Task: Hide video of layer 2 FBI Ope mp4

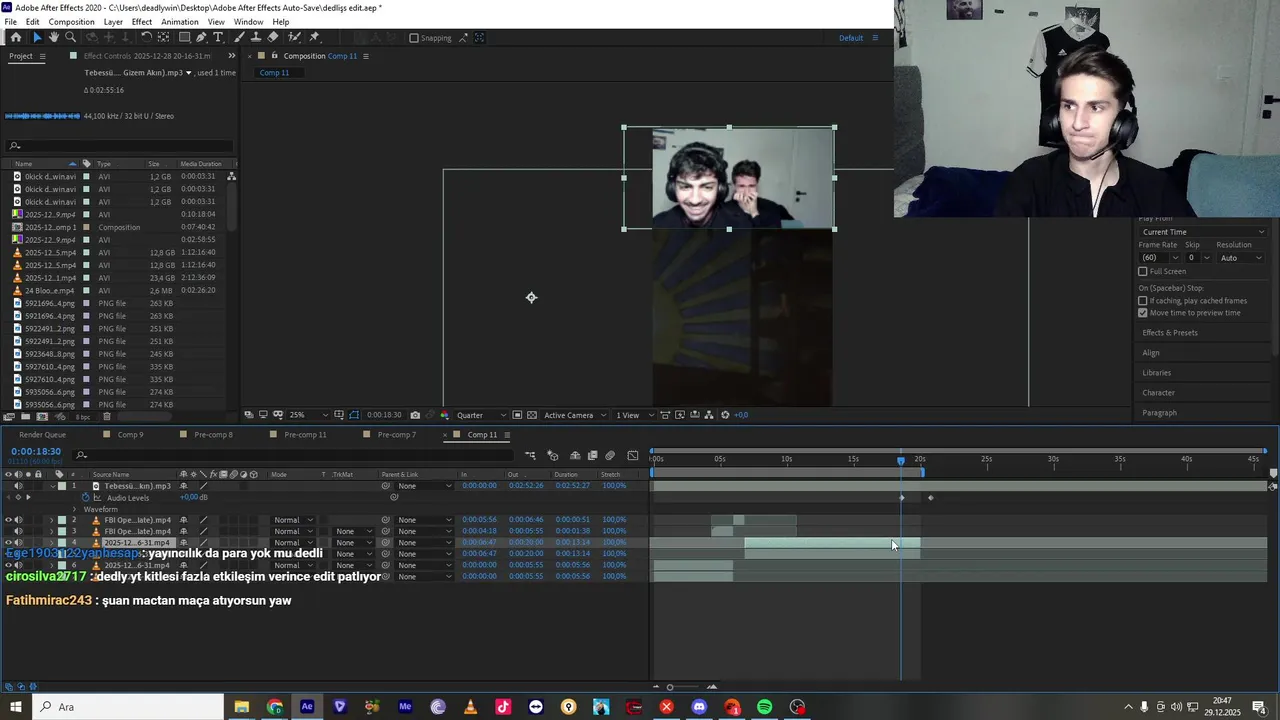Action: pyautogui.click(x=9, y=520)
